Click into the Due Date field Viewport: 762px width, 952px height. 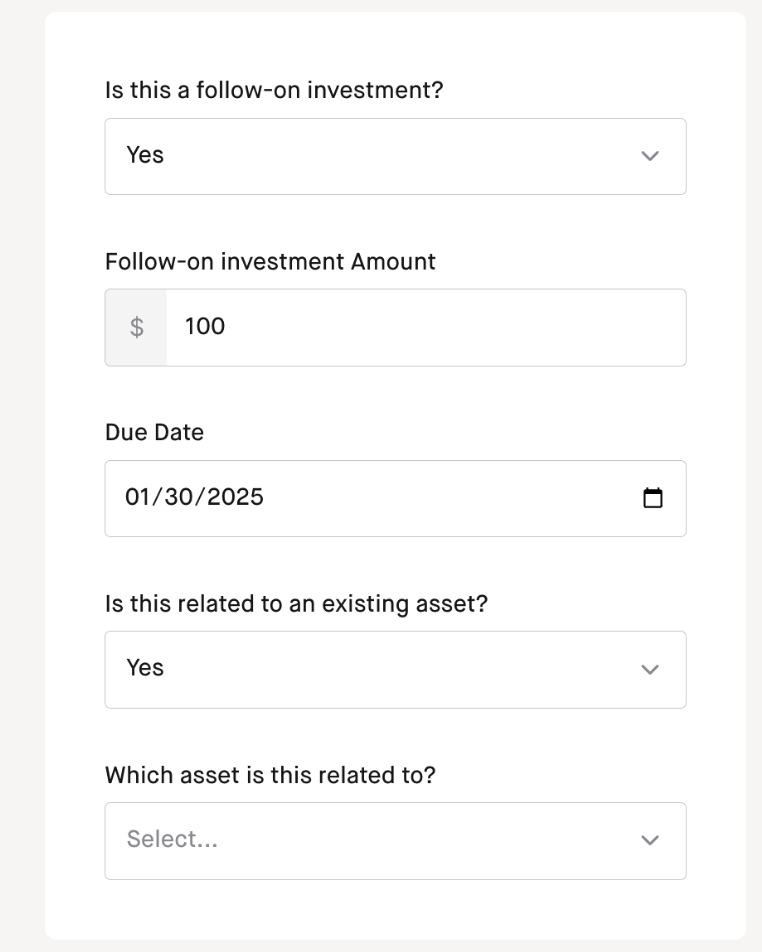395,498
